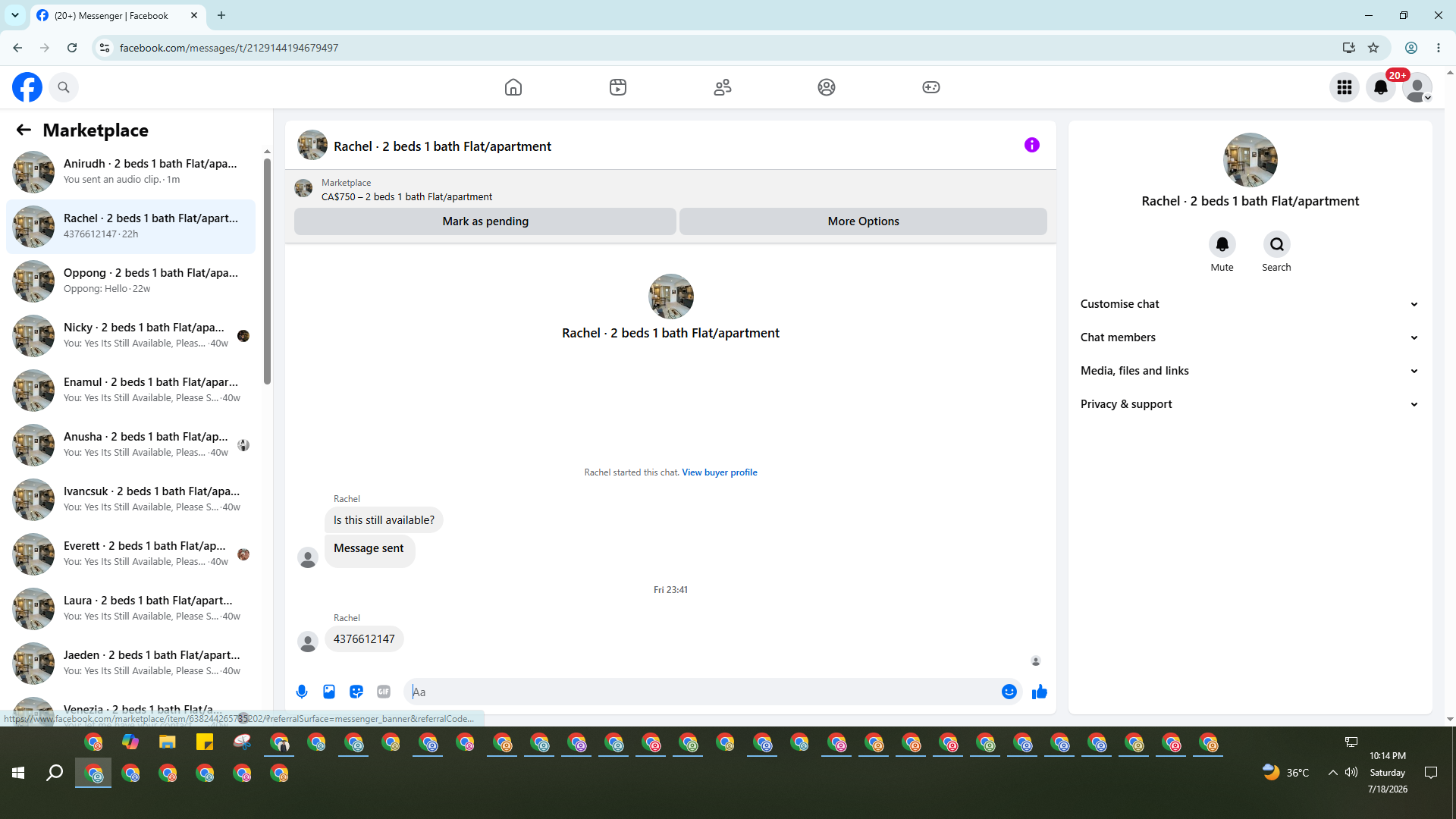The width and height of the screenshot is (1456, 819).
Task: Open the Ivancsuk conversation
Action: (130, 499)
